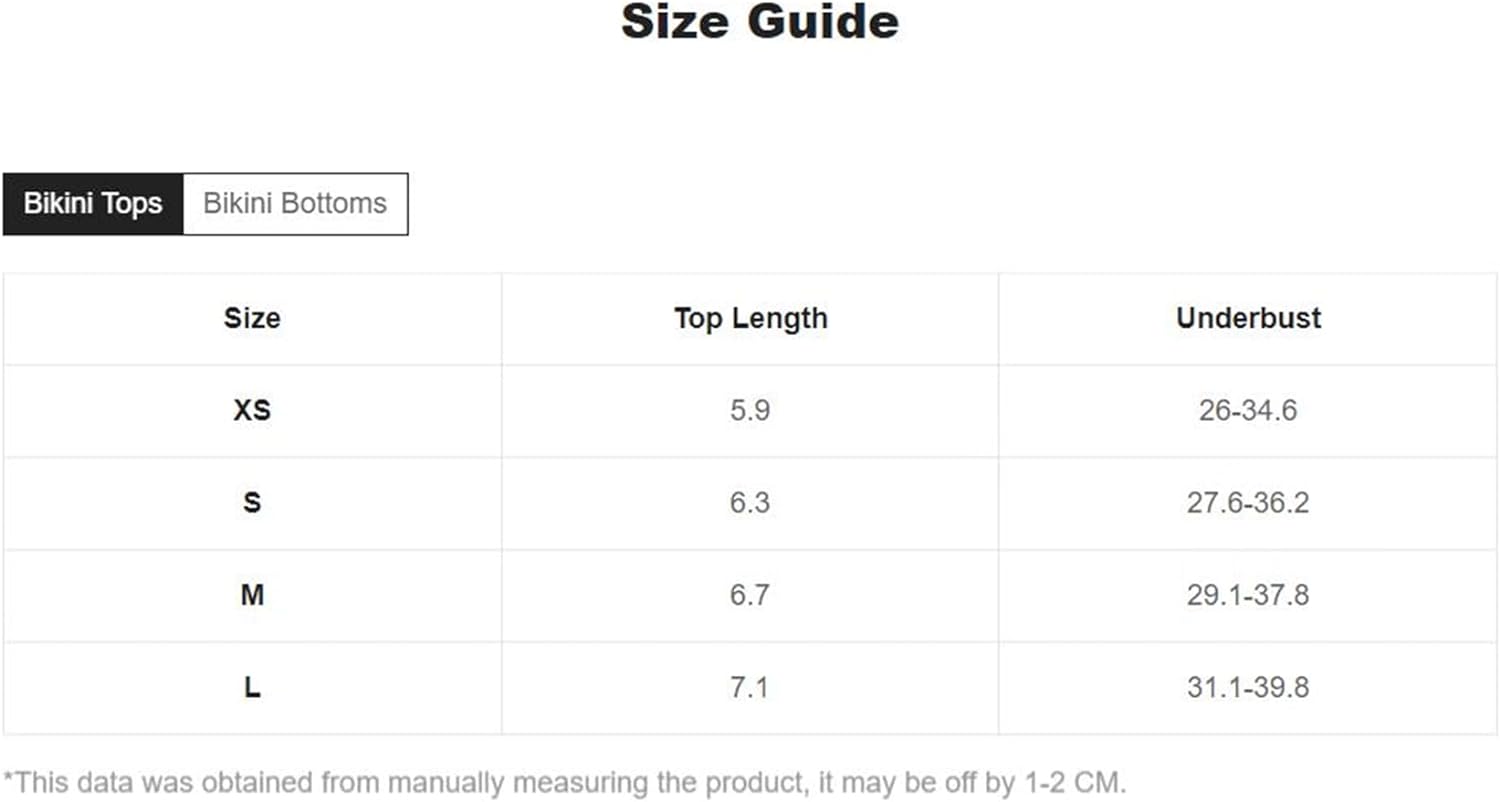Click the 26-34.6 underbust cell
Viewport: 1500px width, 802px height.
[x=1248, y=411]
